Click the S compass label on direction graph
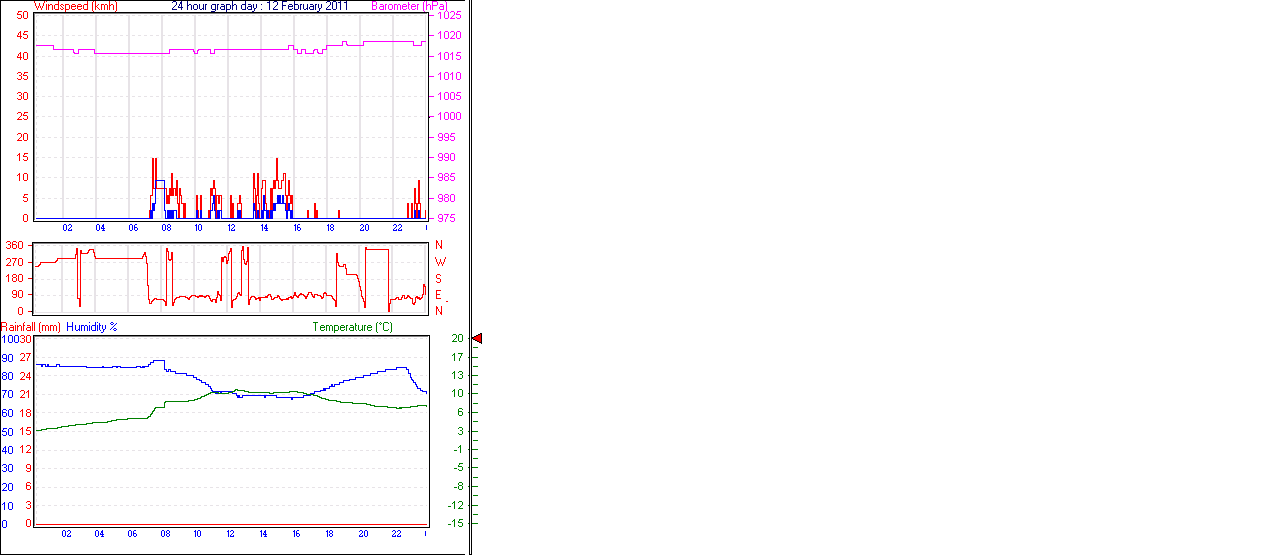The height and width of the screenshot is (555, 1272). [439, 279]
